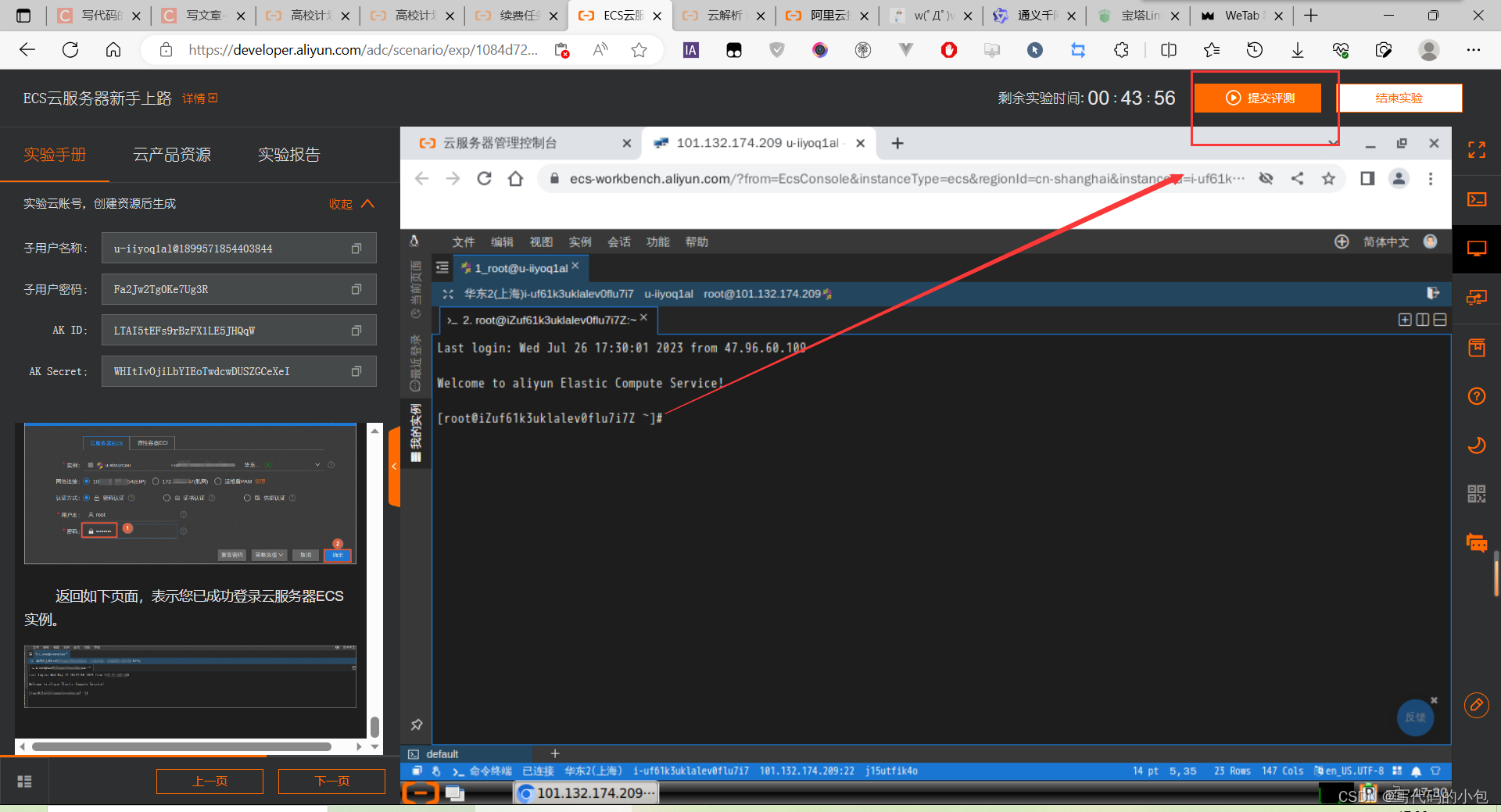Open the chat feedback icon in right sidebar
The width and height of the screenshot is (1501, 812).
coord(1476,542)
